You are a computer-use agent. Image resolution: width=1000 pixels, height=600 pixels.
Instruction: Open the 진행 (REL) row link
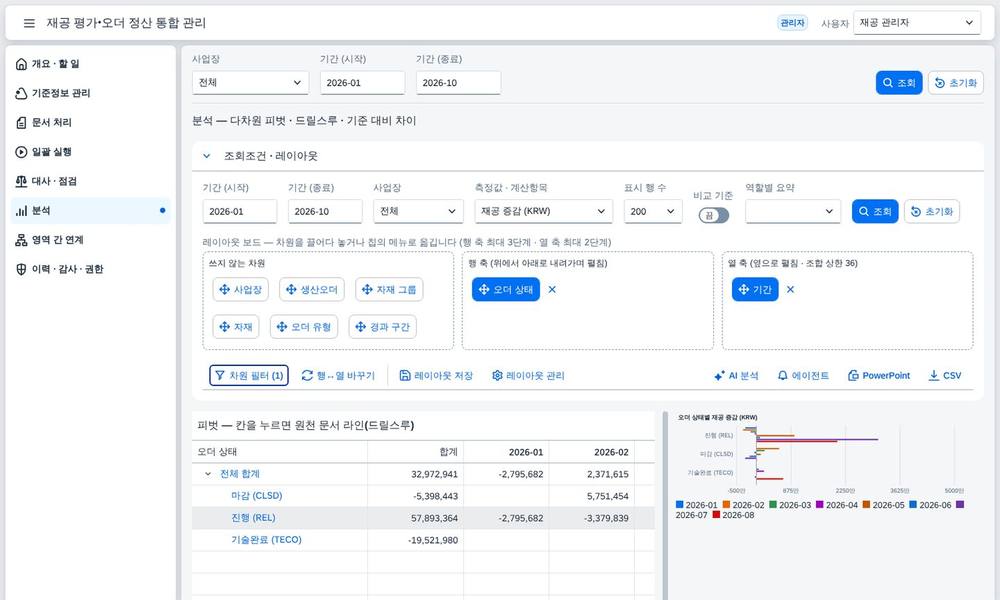pyautogui.click(x=253, y=518)
